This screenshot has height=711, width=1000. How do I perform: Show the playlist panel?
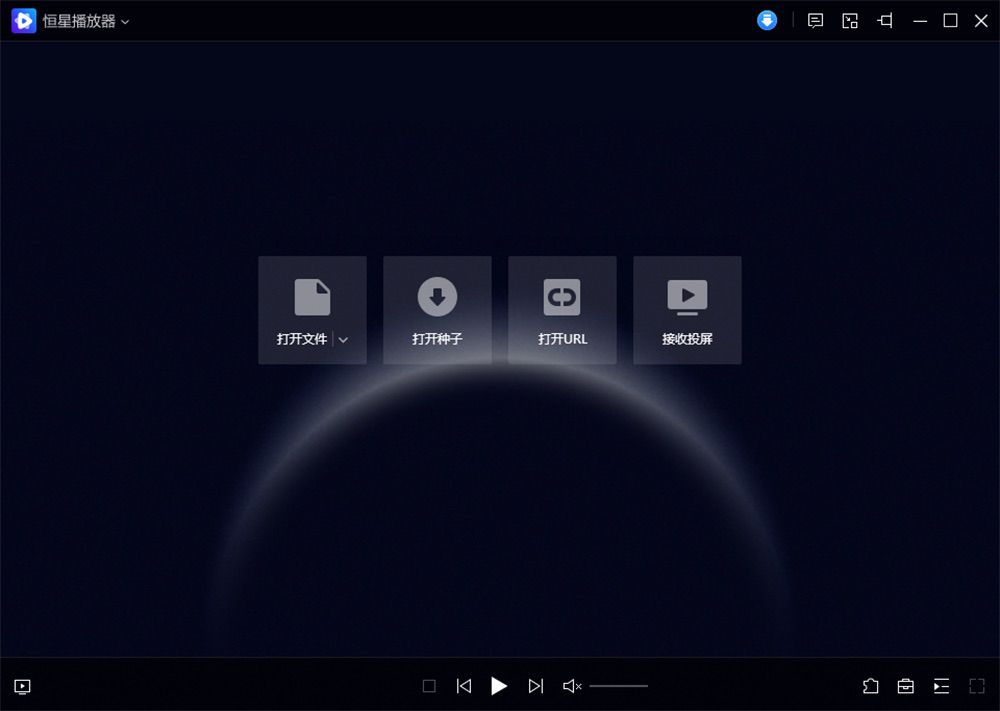(941, 686)
